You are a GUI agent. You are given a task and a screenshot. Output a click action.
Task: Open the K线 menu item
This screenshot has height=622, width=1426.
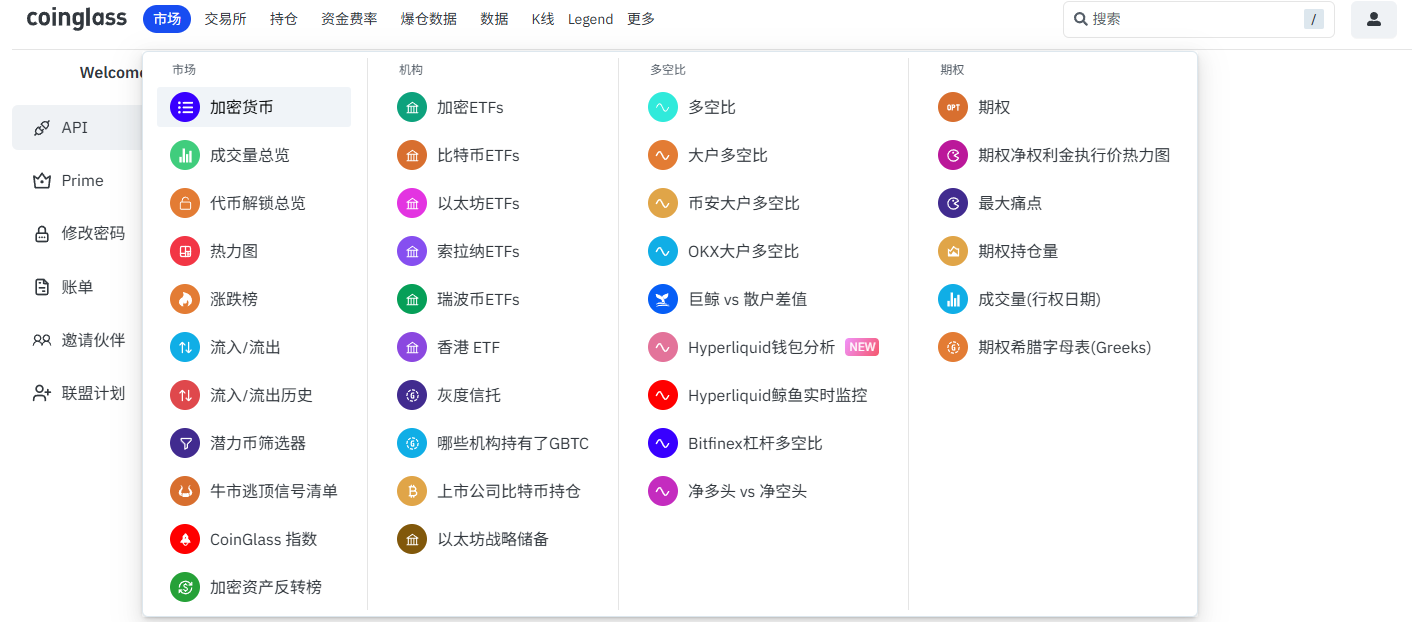[x=543, y=19]
